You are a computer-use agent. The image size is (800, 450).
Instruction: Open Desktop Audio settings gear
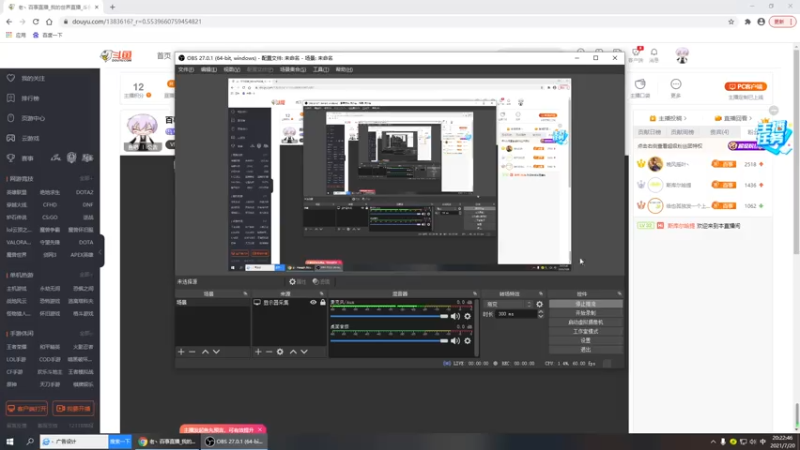click(x=467, y=341)
